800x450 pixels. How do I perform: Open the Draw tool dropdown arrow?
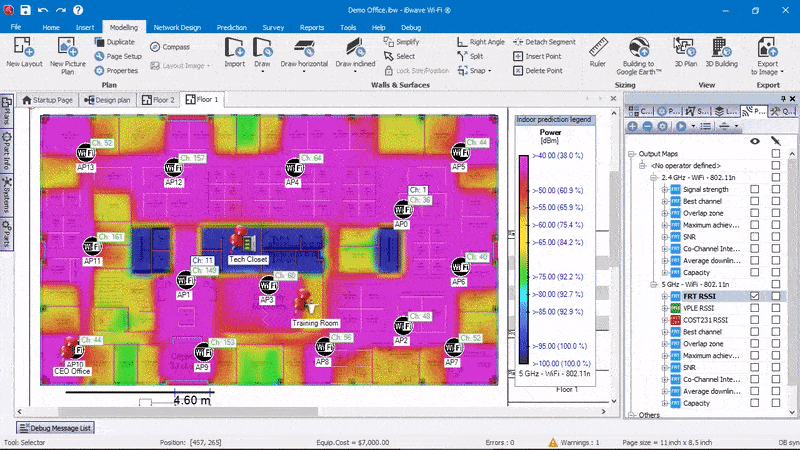262,72
